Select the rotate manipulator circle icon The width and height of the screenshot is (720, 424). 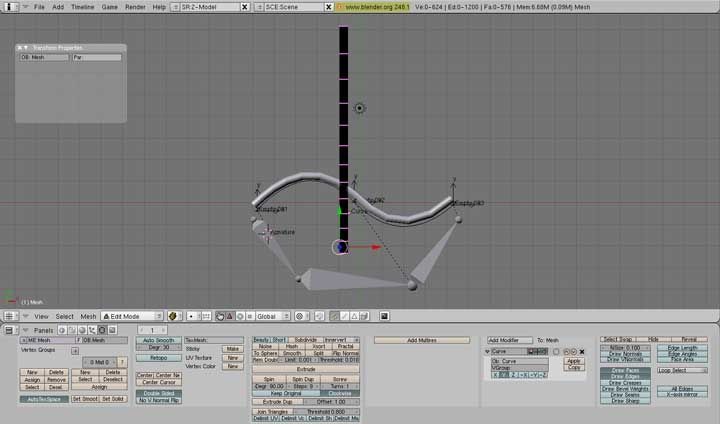click(240, 316)
